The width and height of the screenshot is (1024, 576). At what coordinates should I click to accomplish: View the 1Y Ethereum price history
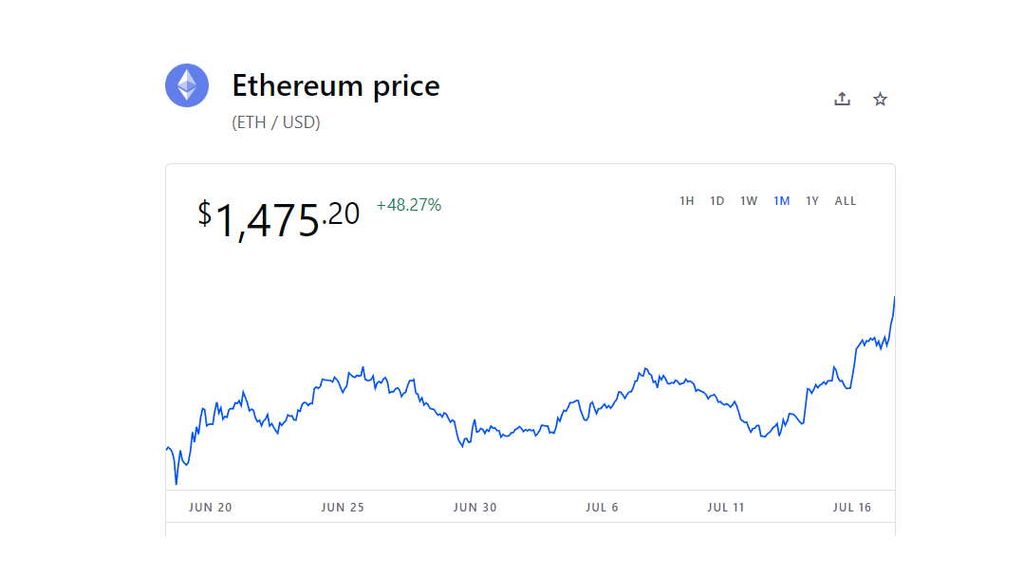click(x=812, y=201)
